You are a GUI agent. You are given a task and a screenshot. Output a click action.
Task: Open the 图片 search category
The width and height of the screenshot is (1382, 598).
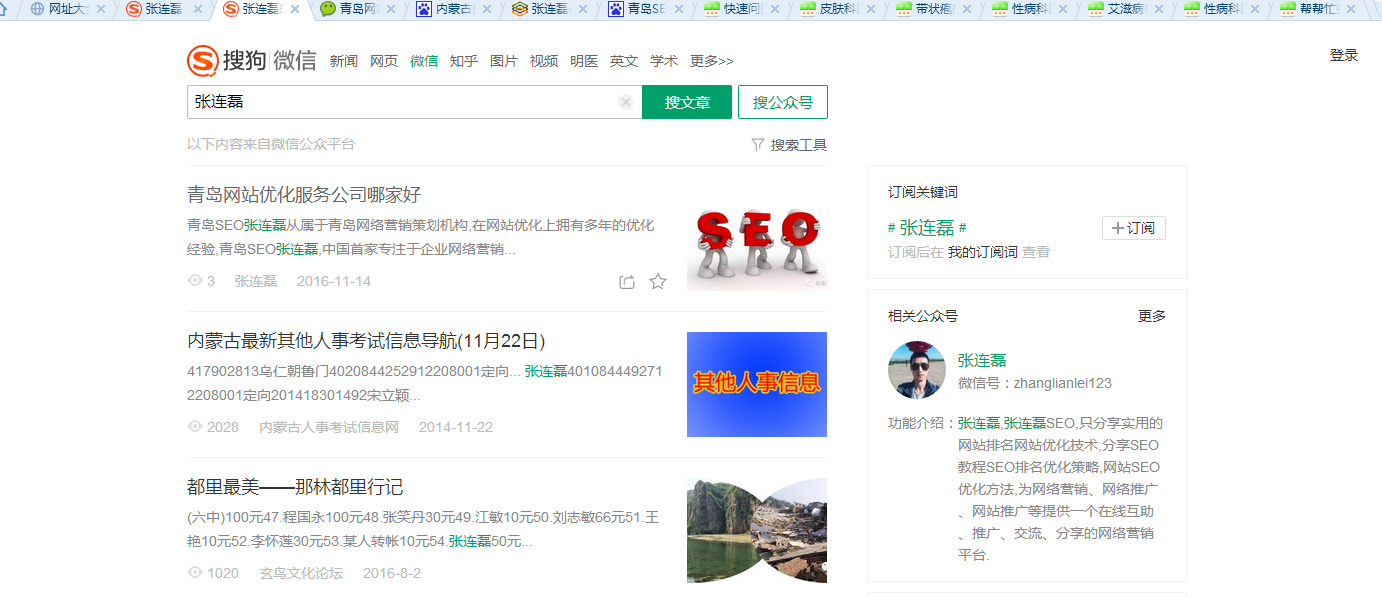504,61
